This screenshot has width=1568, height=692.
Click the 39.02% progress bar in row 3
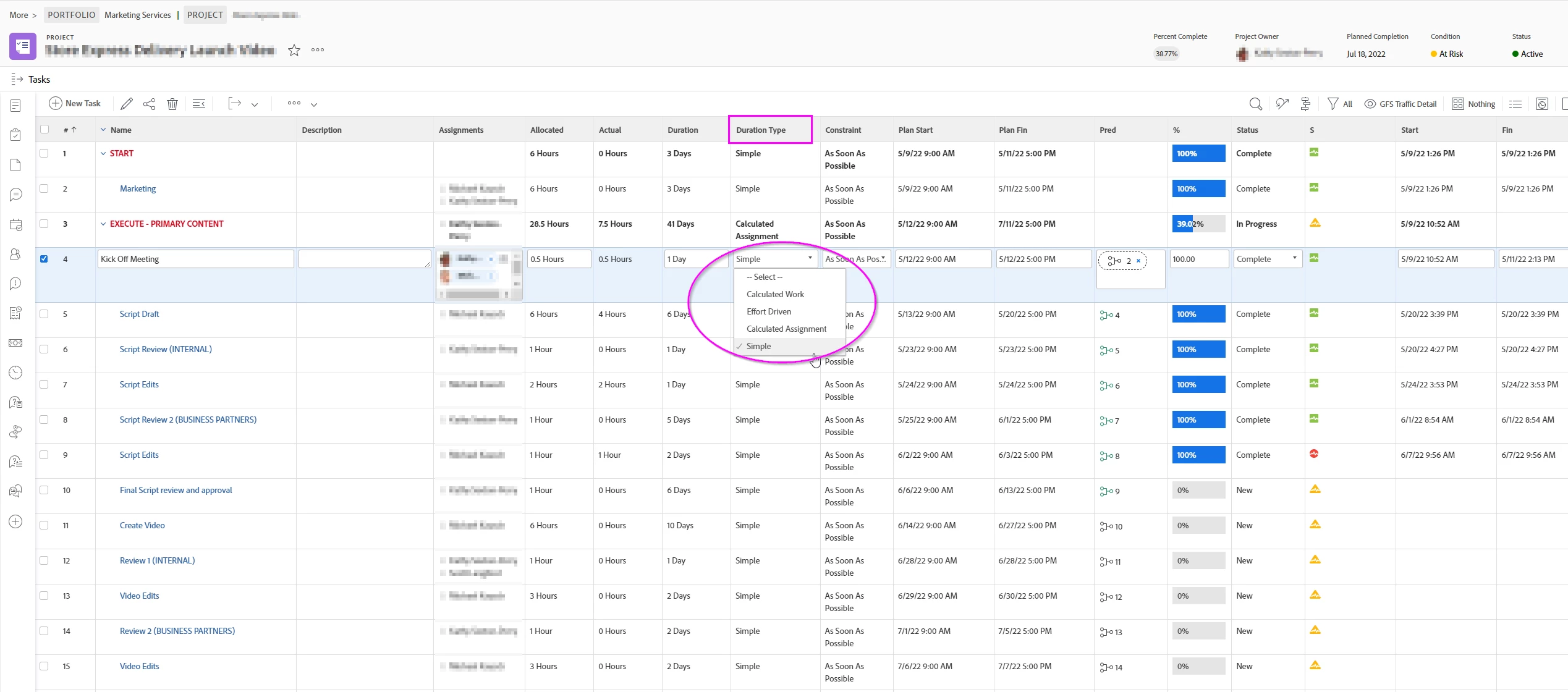click(x=1198, y=224)
